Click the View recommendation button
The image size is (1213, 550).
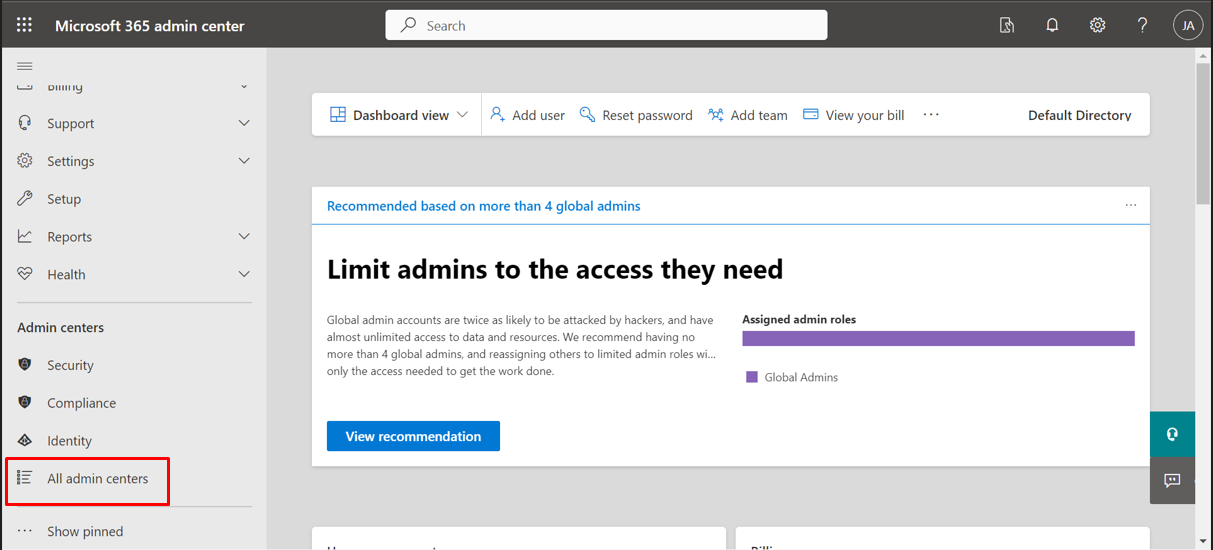click(x=413, y=436)
